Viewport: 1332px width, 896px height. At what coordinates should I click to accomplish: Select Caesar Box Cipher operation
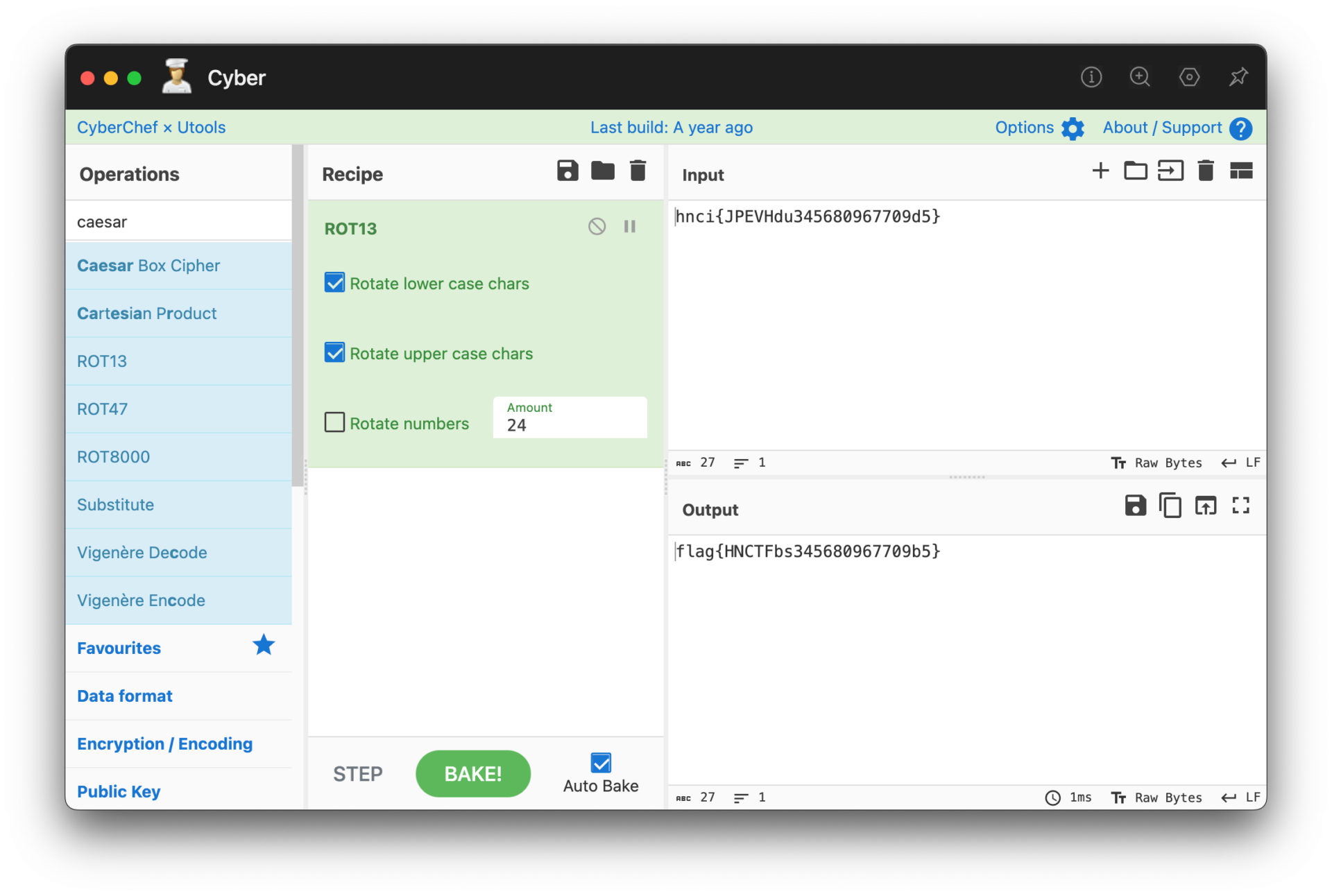178,266
